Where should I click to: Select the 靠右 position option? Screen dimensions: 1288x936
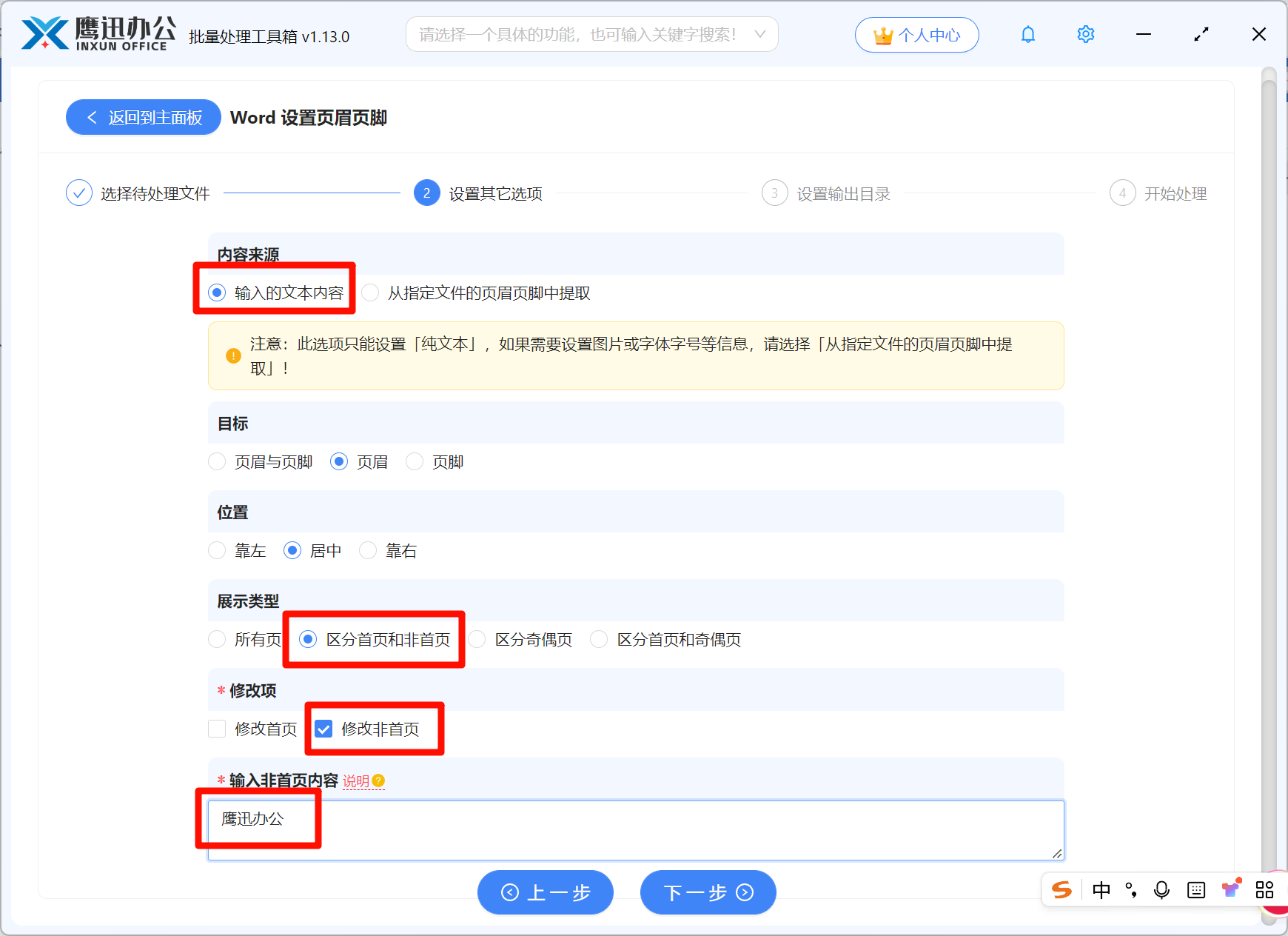click(x=368, y=550)
